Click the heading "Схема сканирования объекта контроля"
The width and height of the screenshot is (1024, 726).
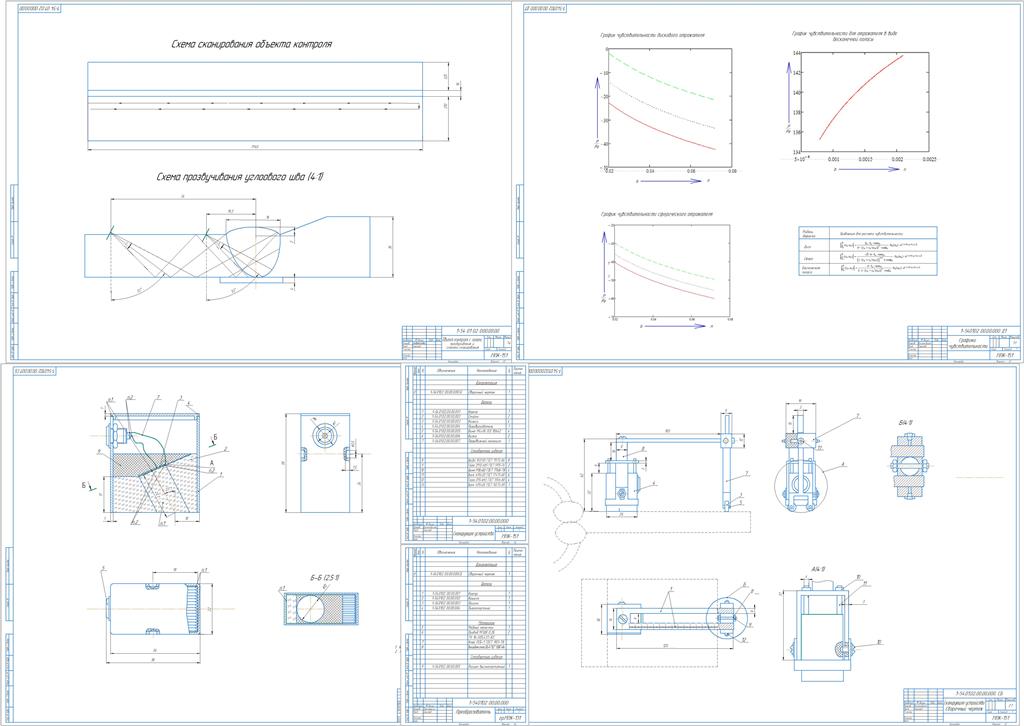click(251, 44)
